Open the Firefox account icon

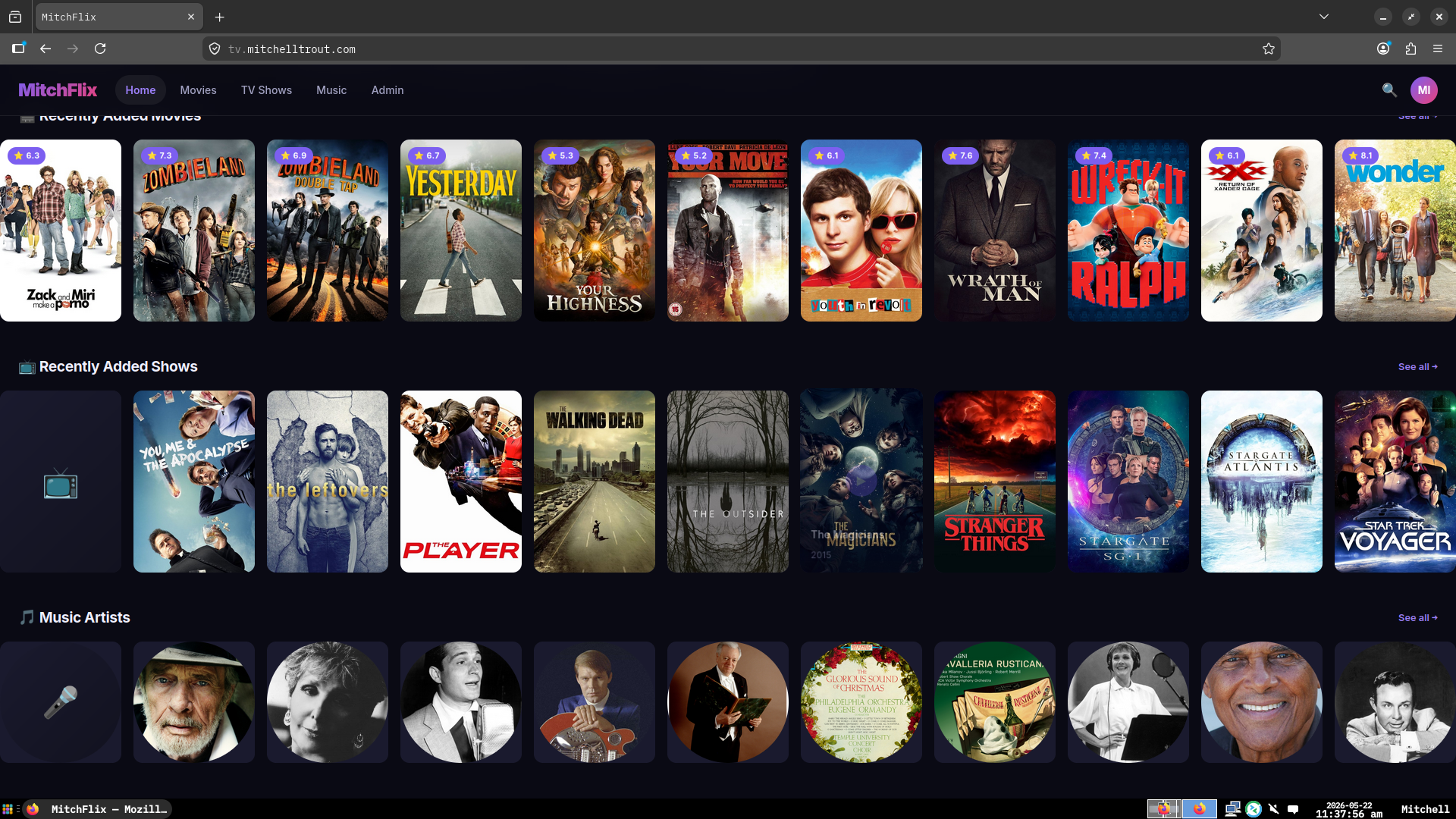point(1383,49)
